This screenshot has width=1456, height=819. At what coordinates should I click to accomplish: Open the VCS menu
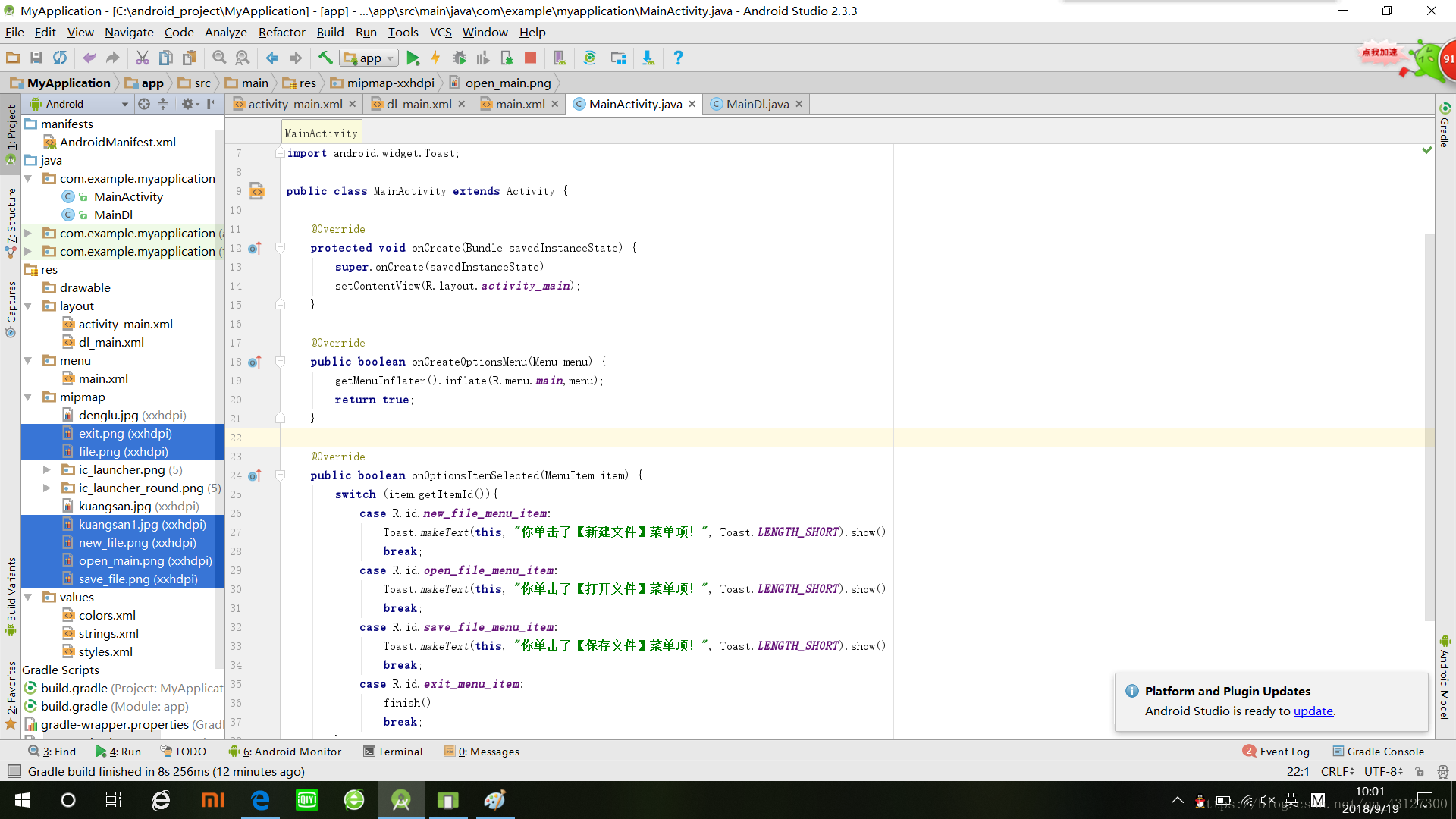coord(441,32)
